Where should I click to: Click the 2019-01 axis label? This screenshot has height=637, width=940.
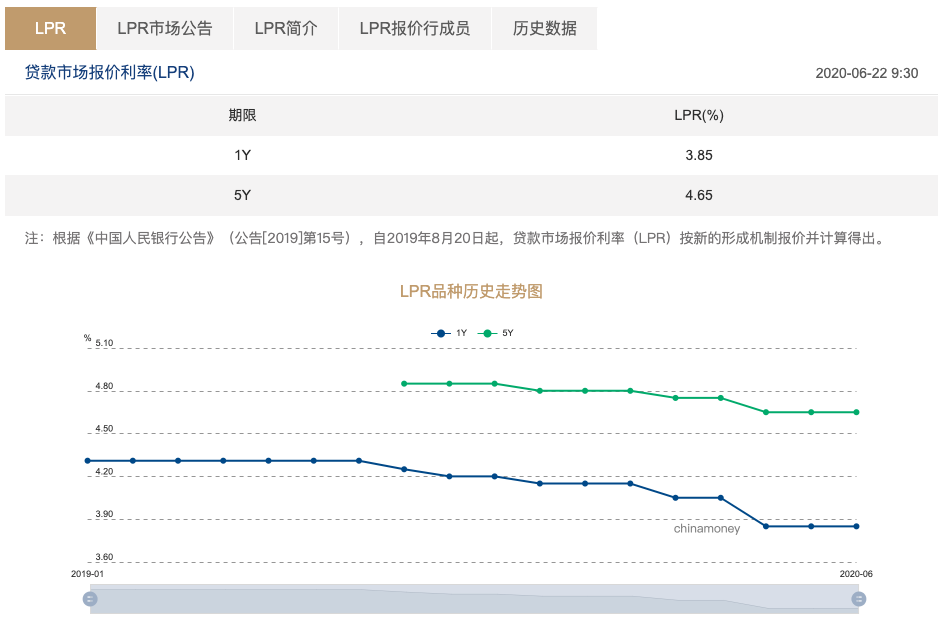click(x=88, y=574)
